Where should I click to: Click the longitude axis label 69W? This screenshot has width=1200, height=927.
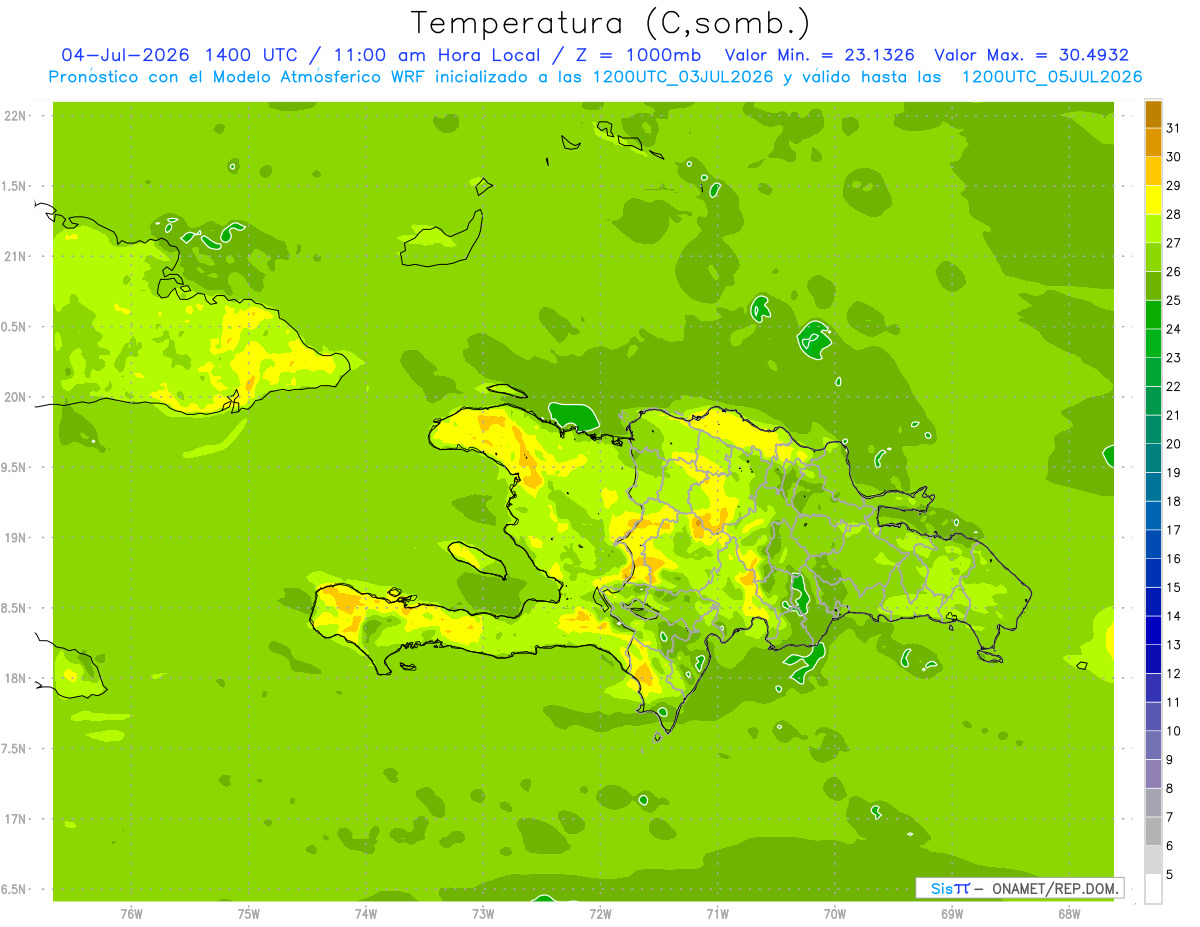952,913
